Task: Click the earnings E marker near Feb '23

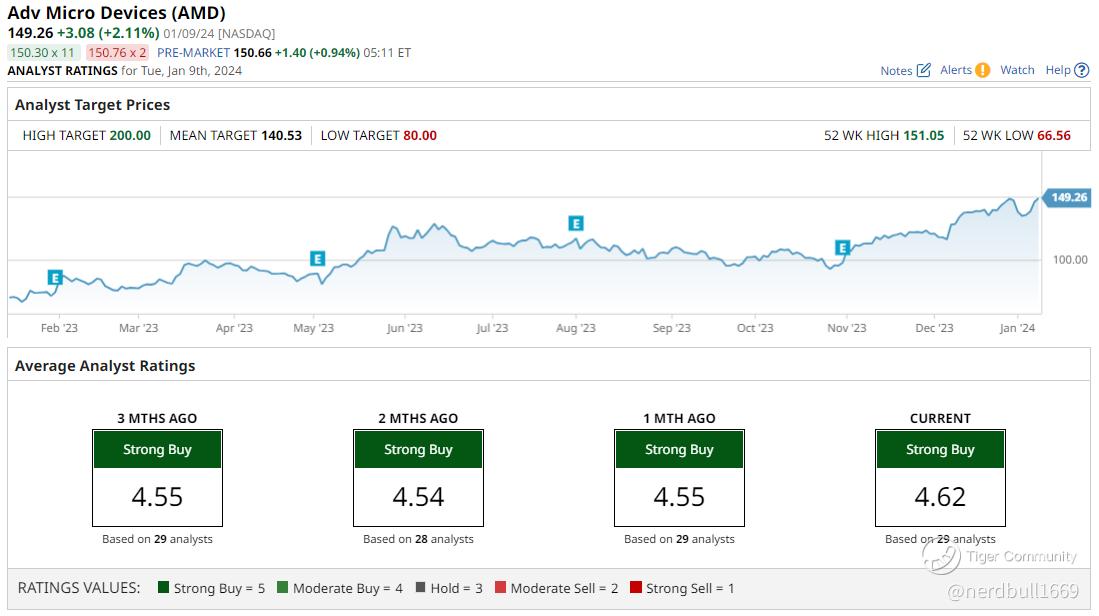Action: [x=55, y=277]
